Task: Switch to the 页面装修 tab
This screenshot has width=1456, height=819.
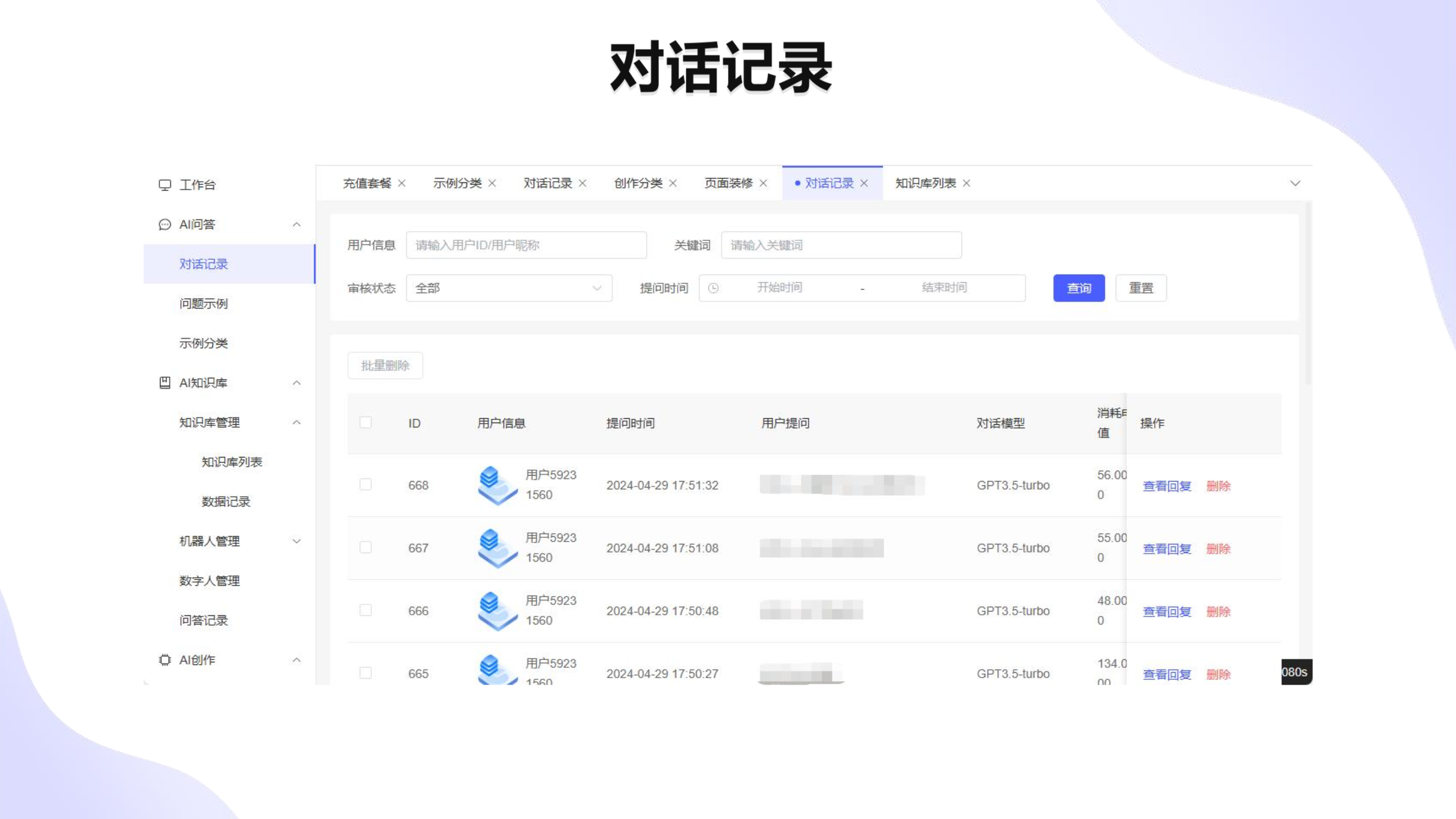Action: [x=728, y=183]
